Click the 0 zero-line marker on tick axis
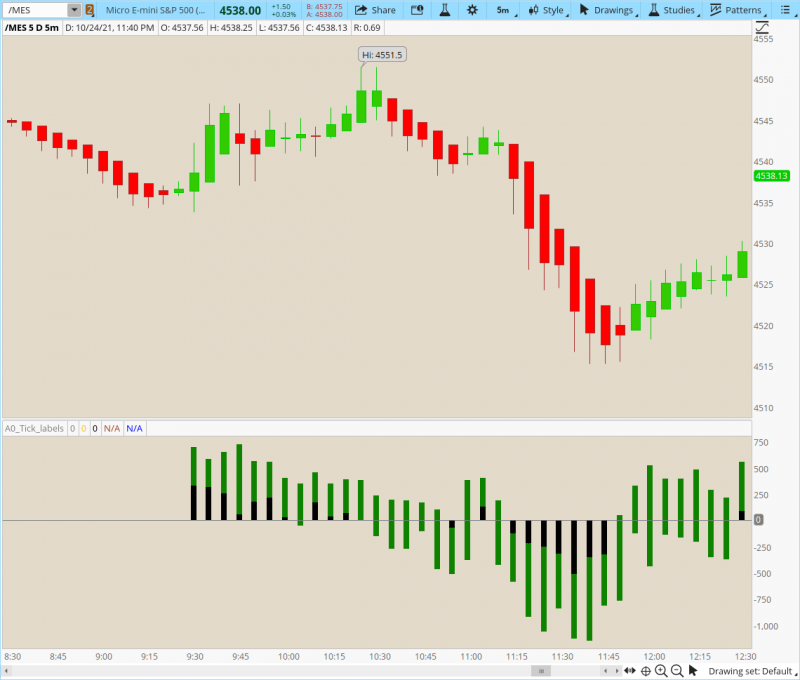The width and height of the screenshot is (800, 680). 759,519
